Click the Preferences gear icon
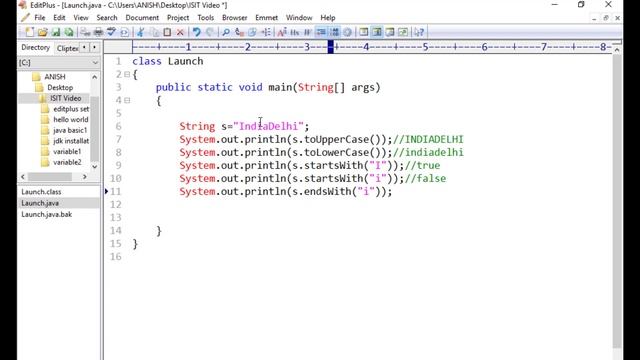 347,32
